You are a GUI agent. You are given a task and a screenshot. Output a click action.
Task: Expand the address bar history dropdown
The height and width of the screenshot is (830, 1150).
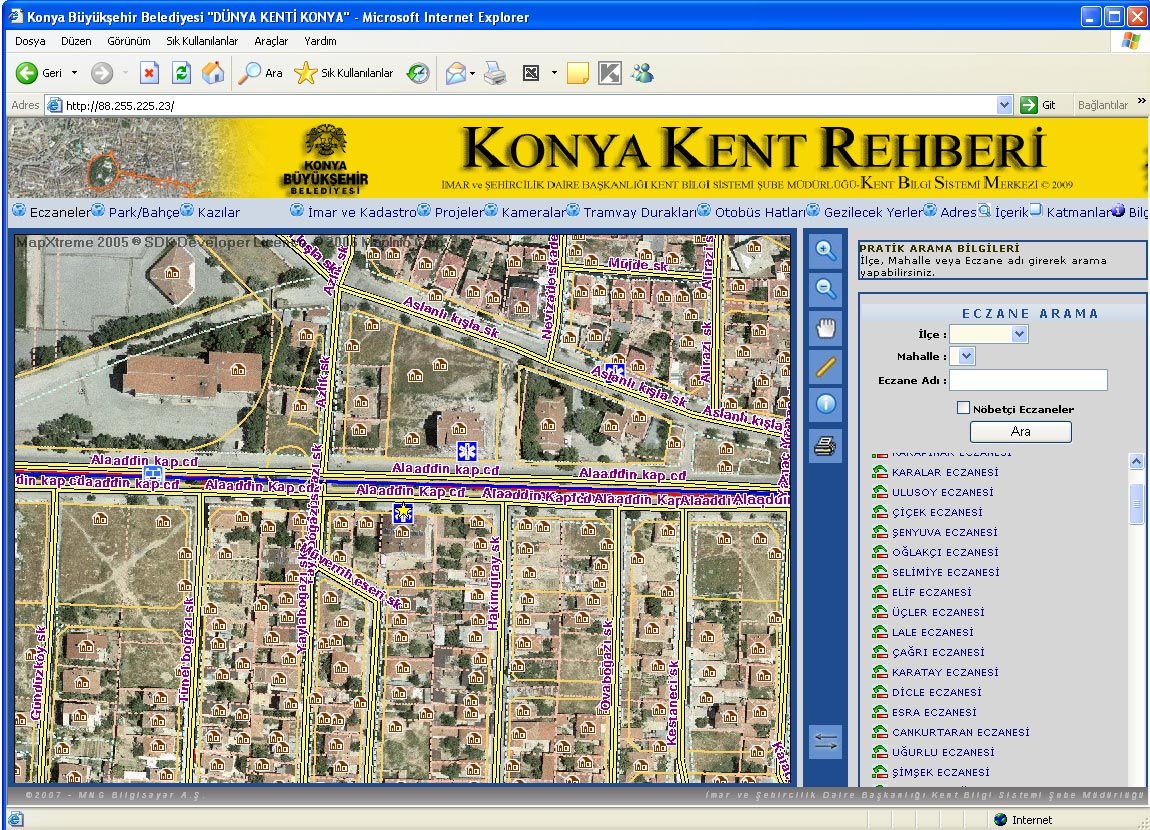1004,105
